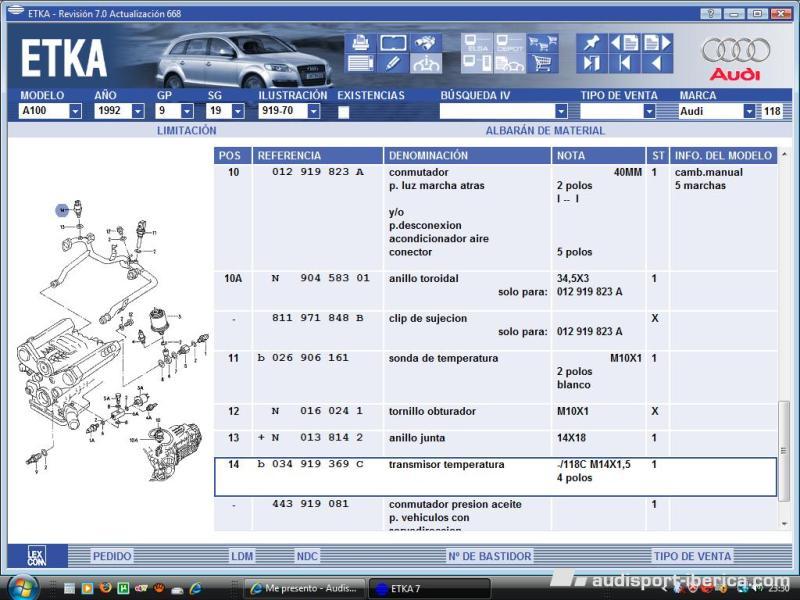Select row 11 sonda de temperatura

coord(495,377)
